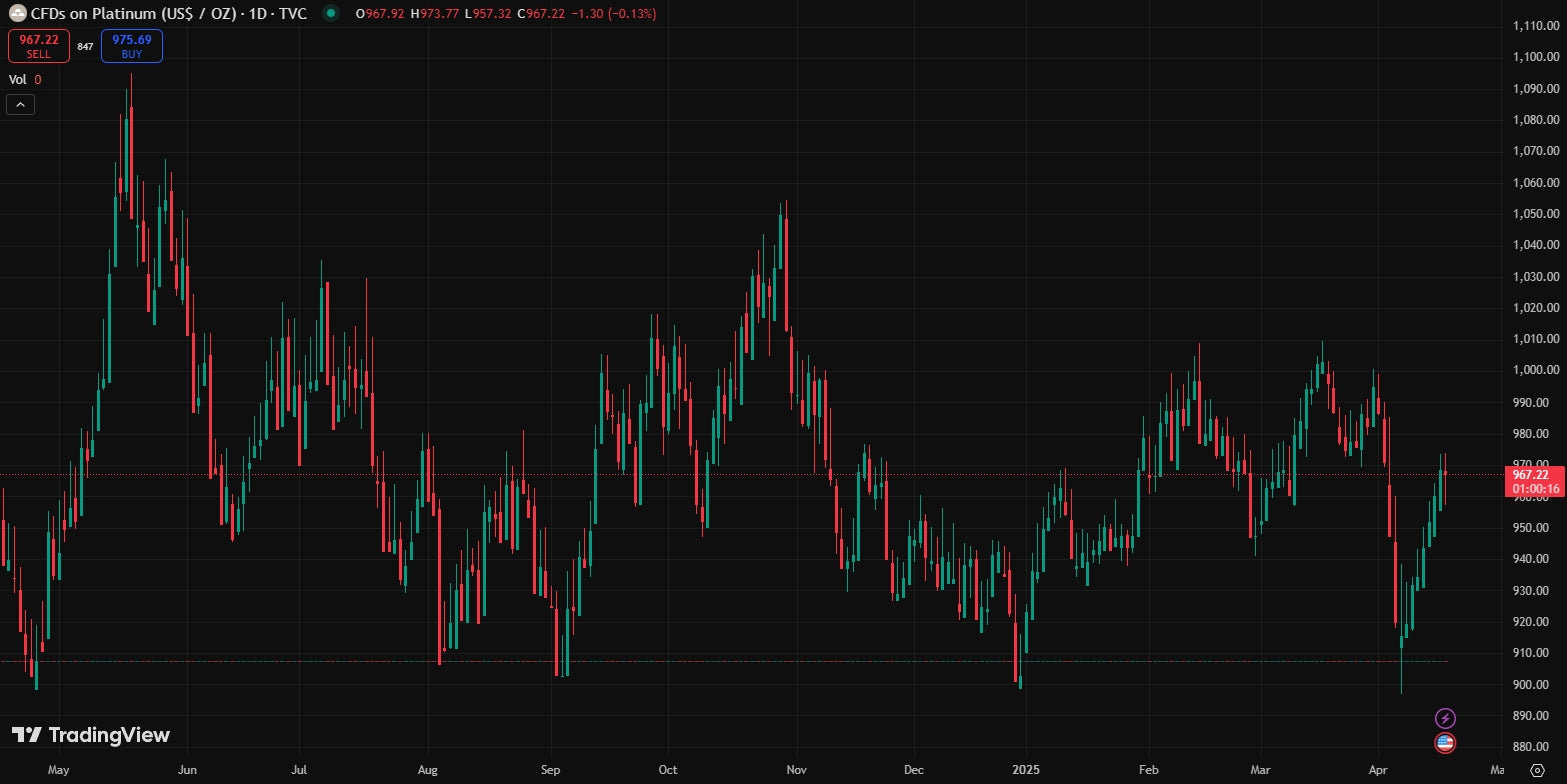Select the Vol indicator label
This screenshot has width=1567, height=784.
(17, 79)
